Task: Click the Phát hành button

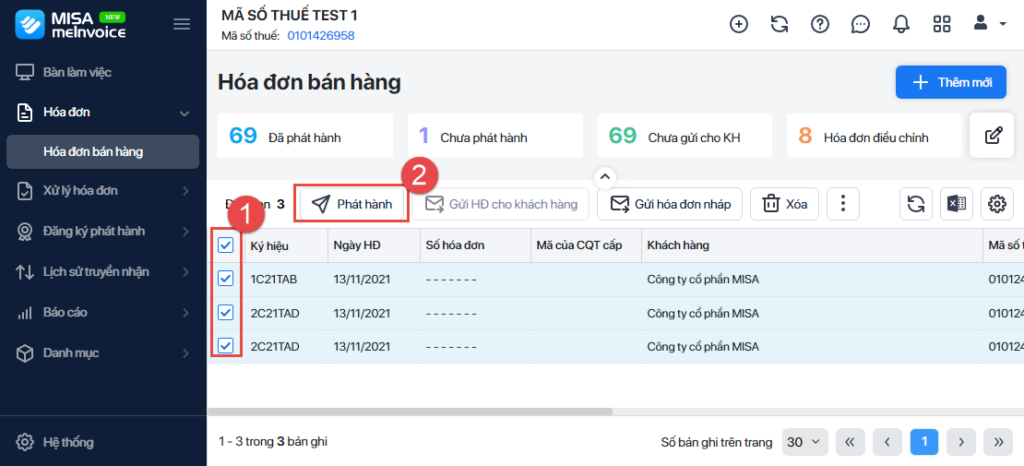Action: [351, 204]
